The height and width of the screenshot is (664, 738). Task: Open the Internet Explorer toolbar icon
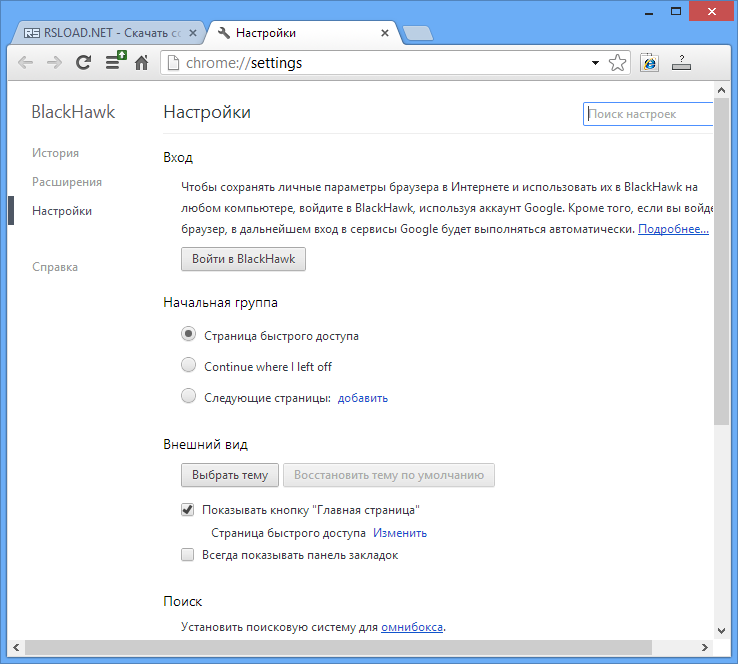point(650,63)
